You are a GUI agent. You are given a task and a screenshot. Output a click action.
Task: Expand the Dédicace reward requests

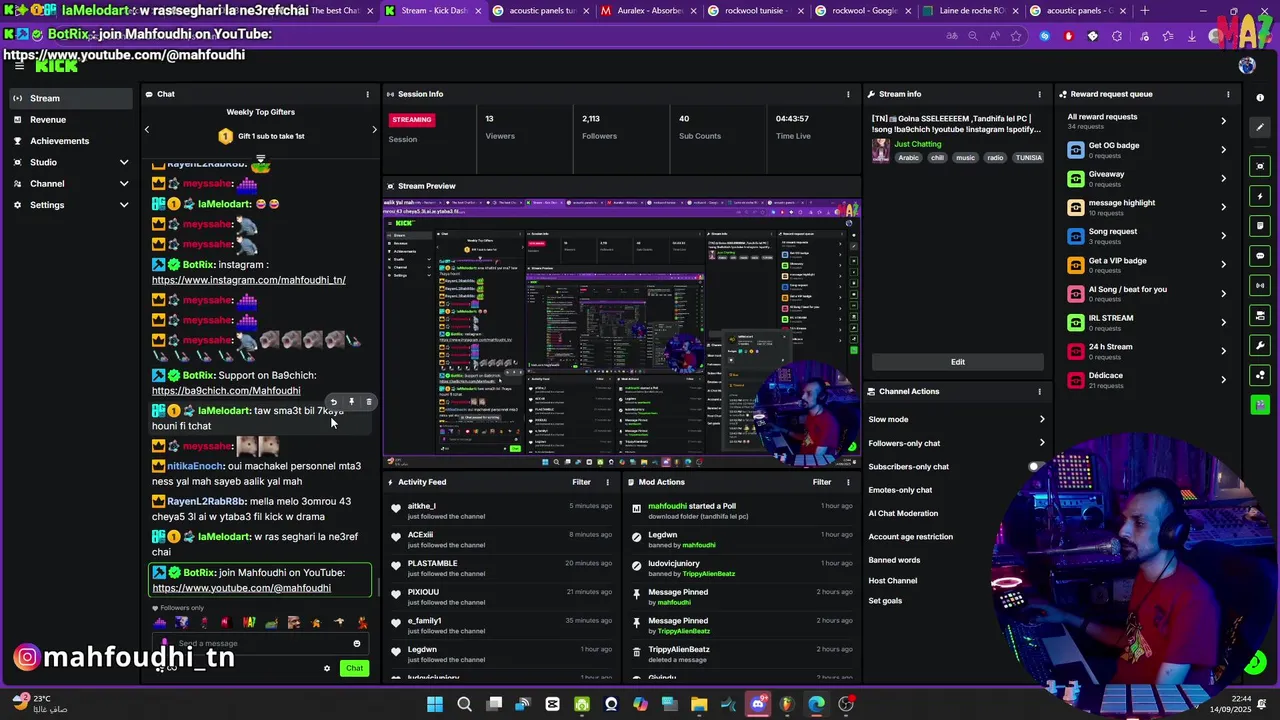1223,380
